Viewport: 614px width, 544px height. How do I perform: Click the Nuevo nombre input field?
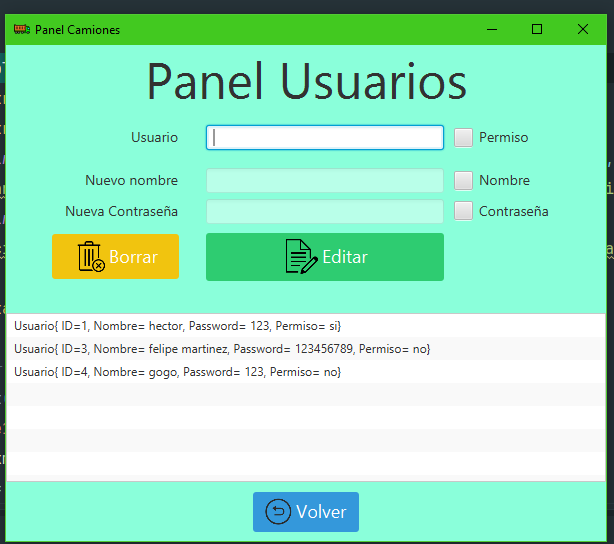325,181
